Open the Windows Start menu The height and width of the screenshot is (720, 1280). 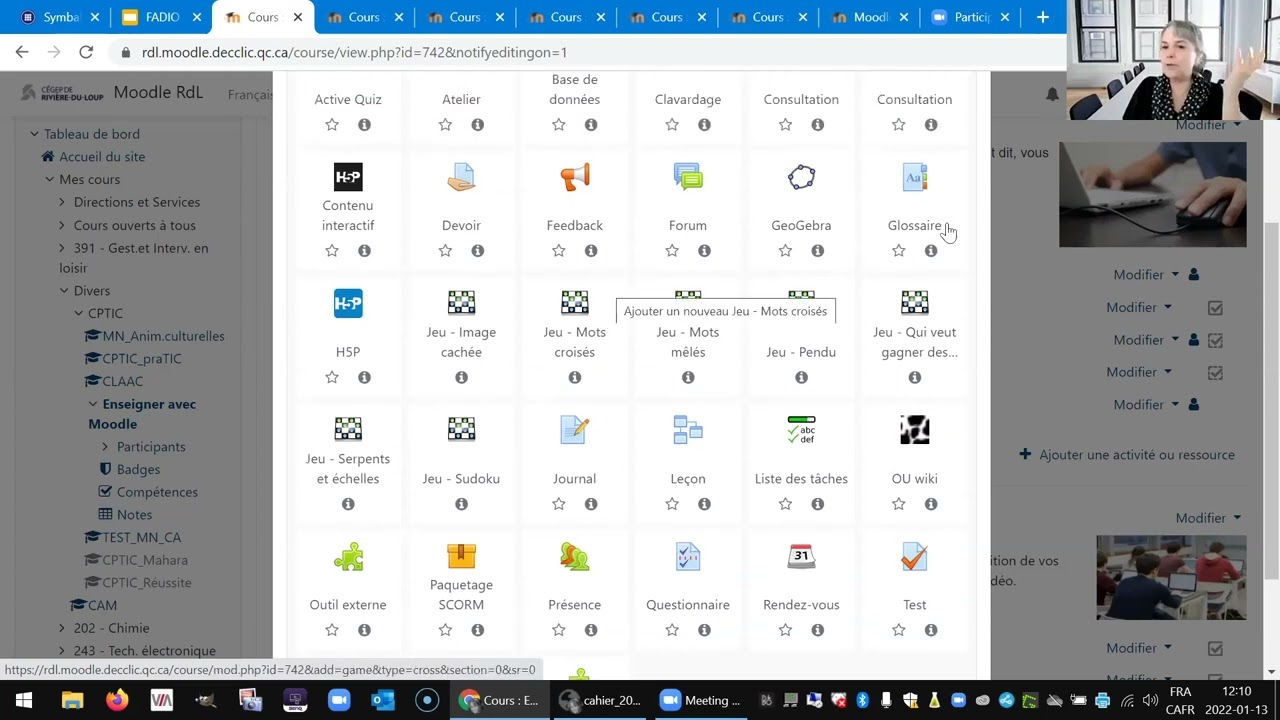(x=24, y=700)
